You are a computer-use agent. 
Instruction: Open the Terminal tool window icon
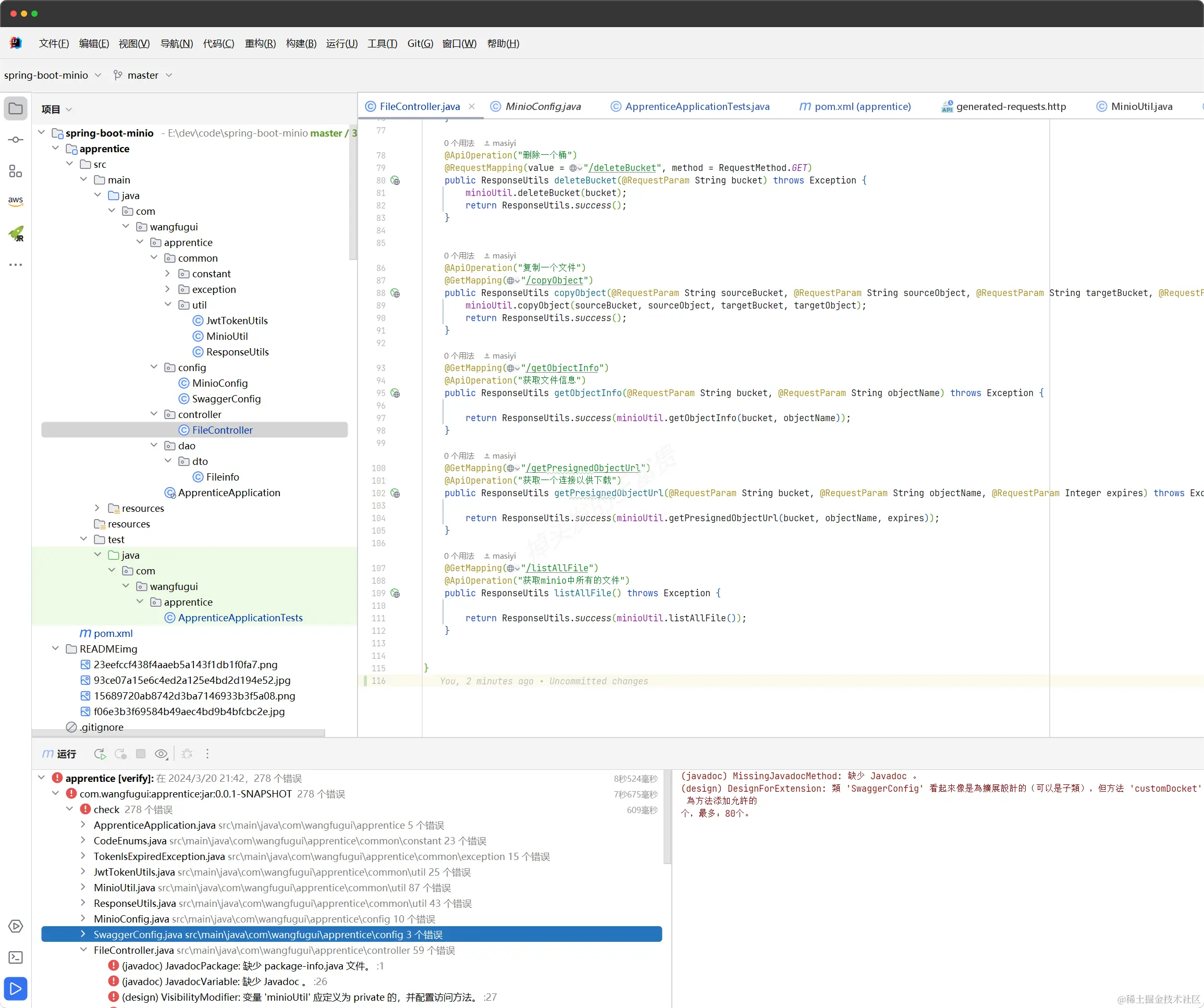pos(16,957)
